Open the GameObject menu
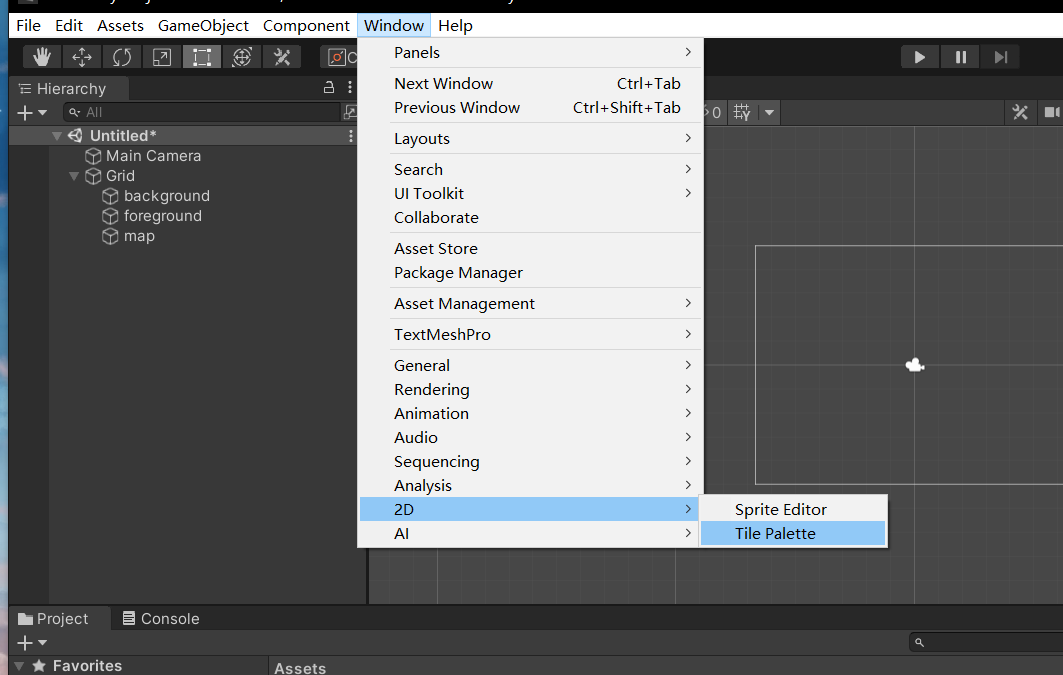Viewport: 1063px width, 675px height. pyautogui.click(x=203, y=26)
